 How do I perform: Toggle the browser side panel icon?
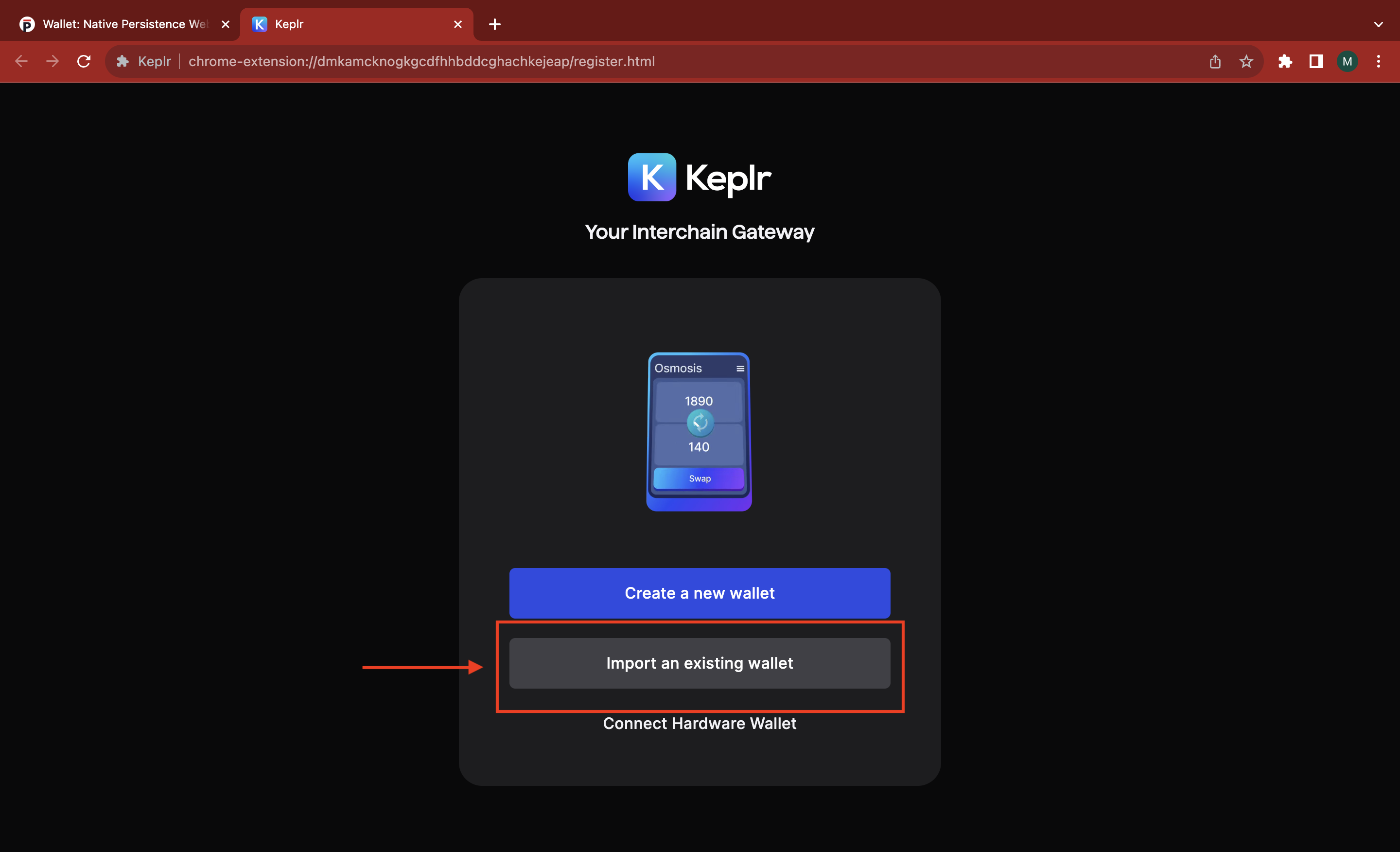coord(1316,61)
